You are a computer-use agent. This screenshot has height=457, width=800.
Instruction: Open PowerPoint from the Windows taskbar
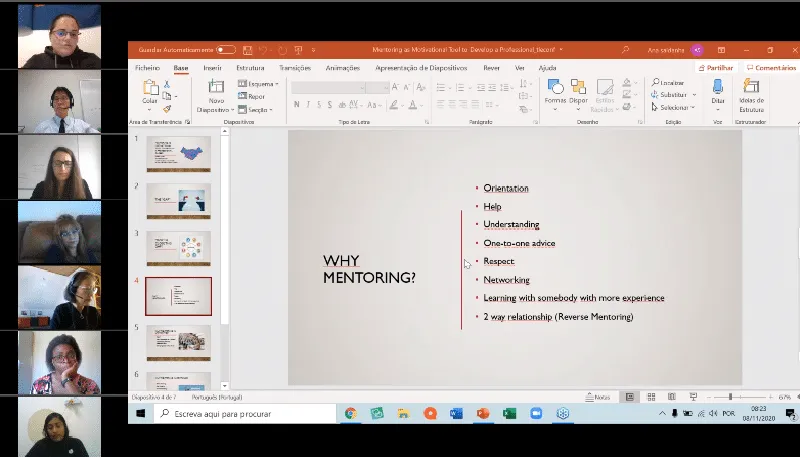(482, 413)
